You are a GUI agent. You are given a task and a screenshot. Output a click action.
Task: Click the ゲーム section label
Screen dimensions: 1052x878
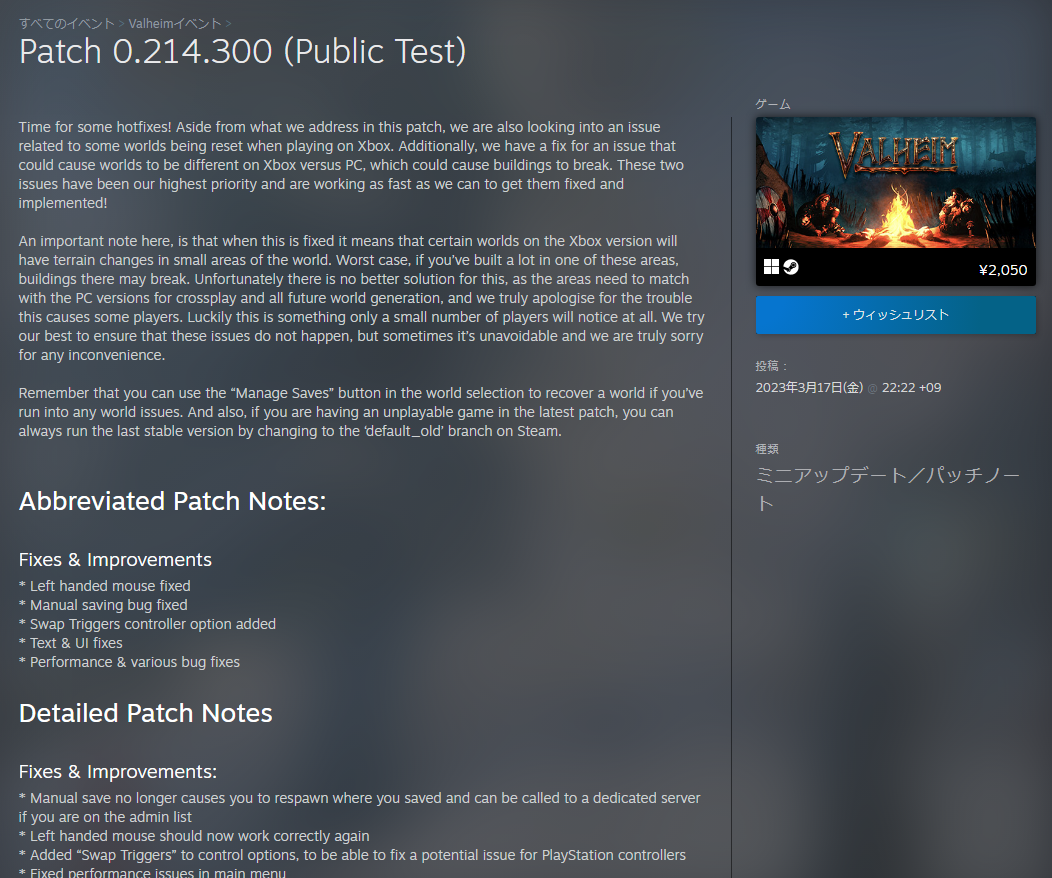pos(772,104)
